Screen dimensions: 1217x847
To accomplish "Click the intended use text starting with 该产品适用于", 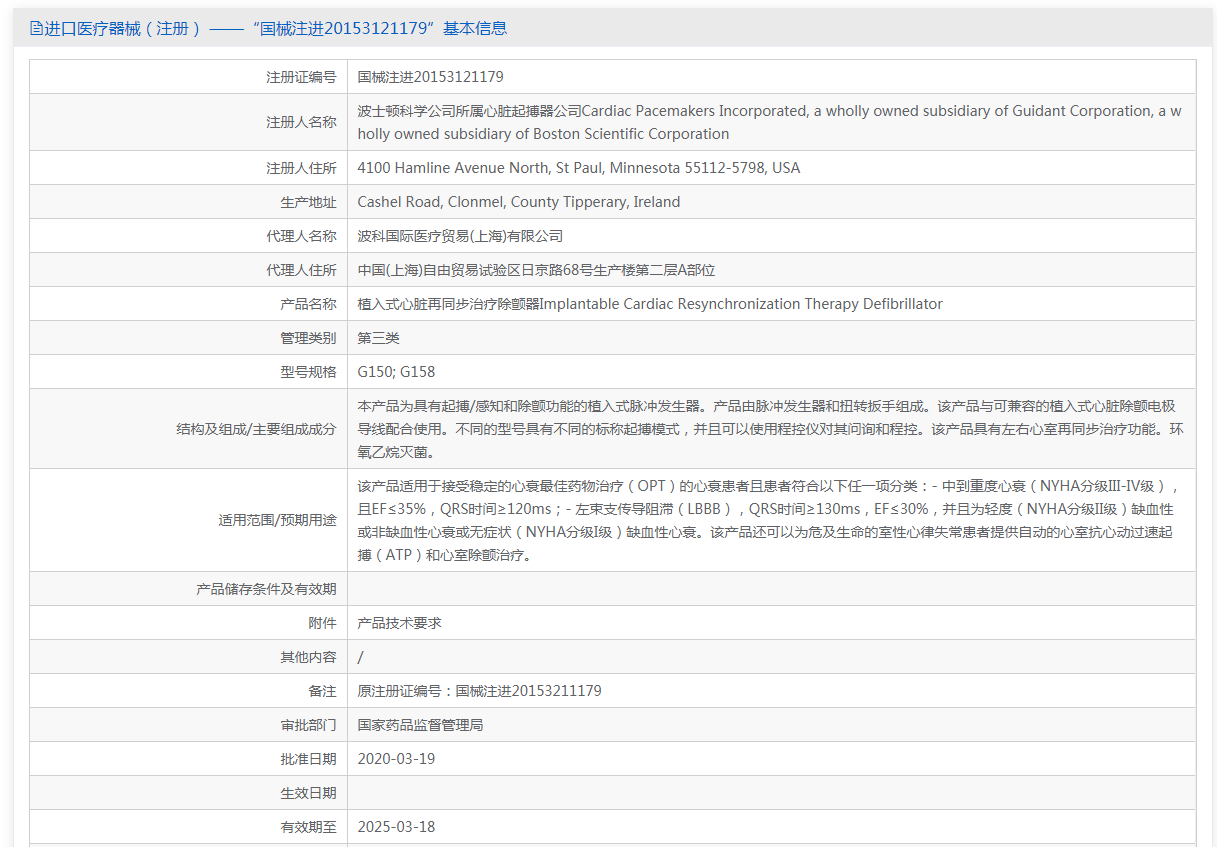I will [770, 520].
